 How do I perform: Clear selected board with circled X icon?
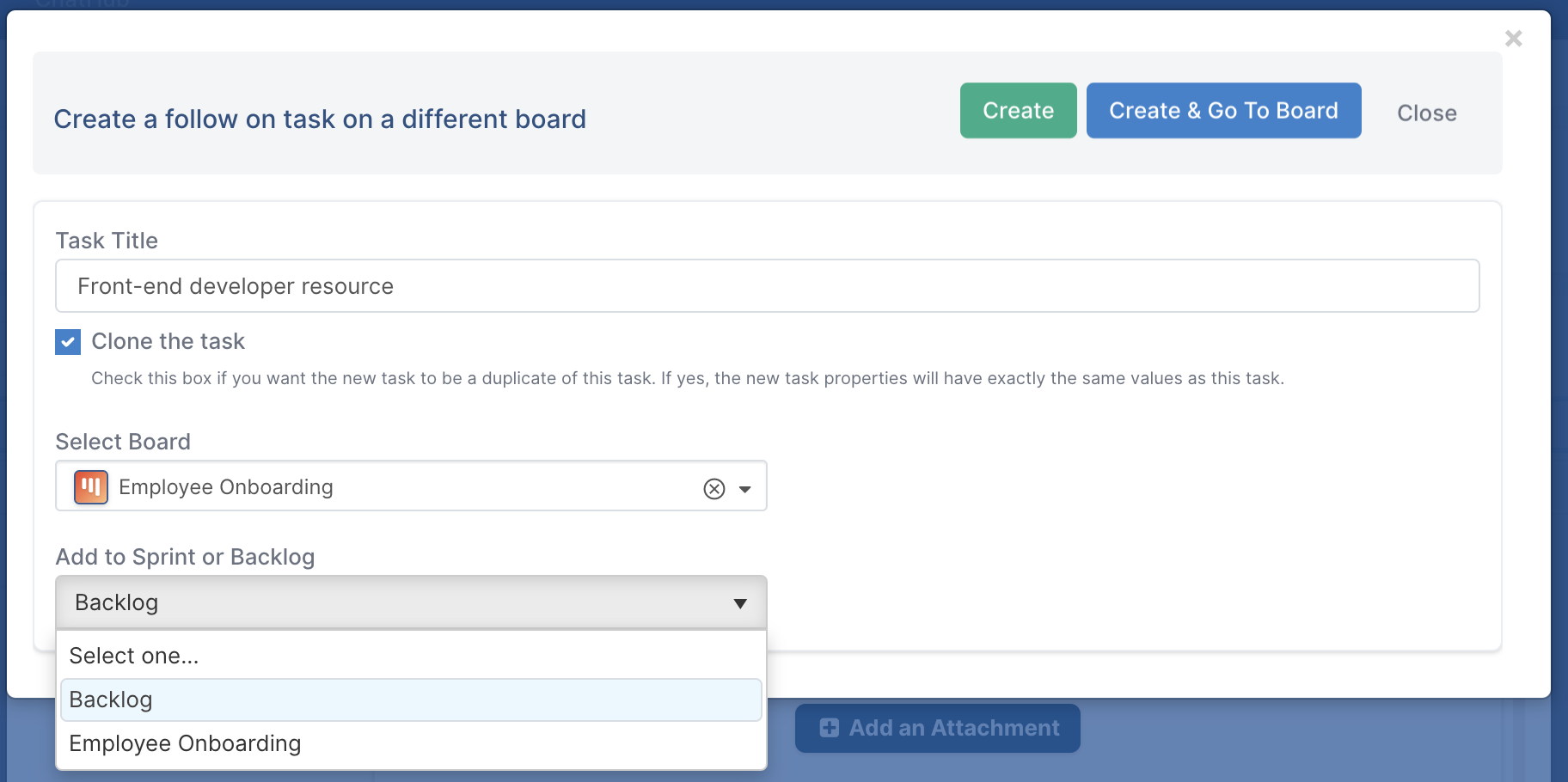pos(714,489)
